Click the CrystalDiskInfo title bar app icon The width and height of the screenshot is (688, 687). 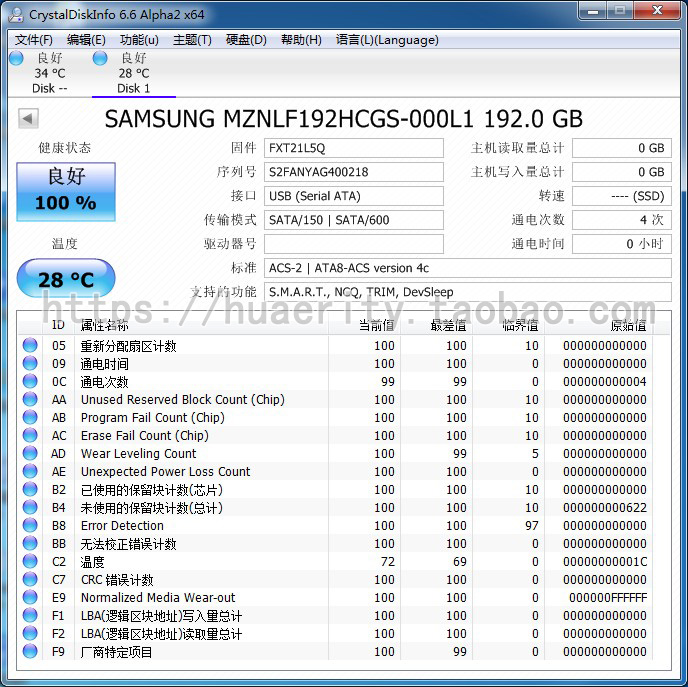pyautogui.click(x=17, y=14)
